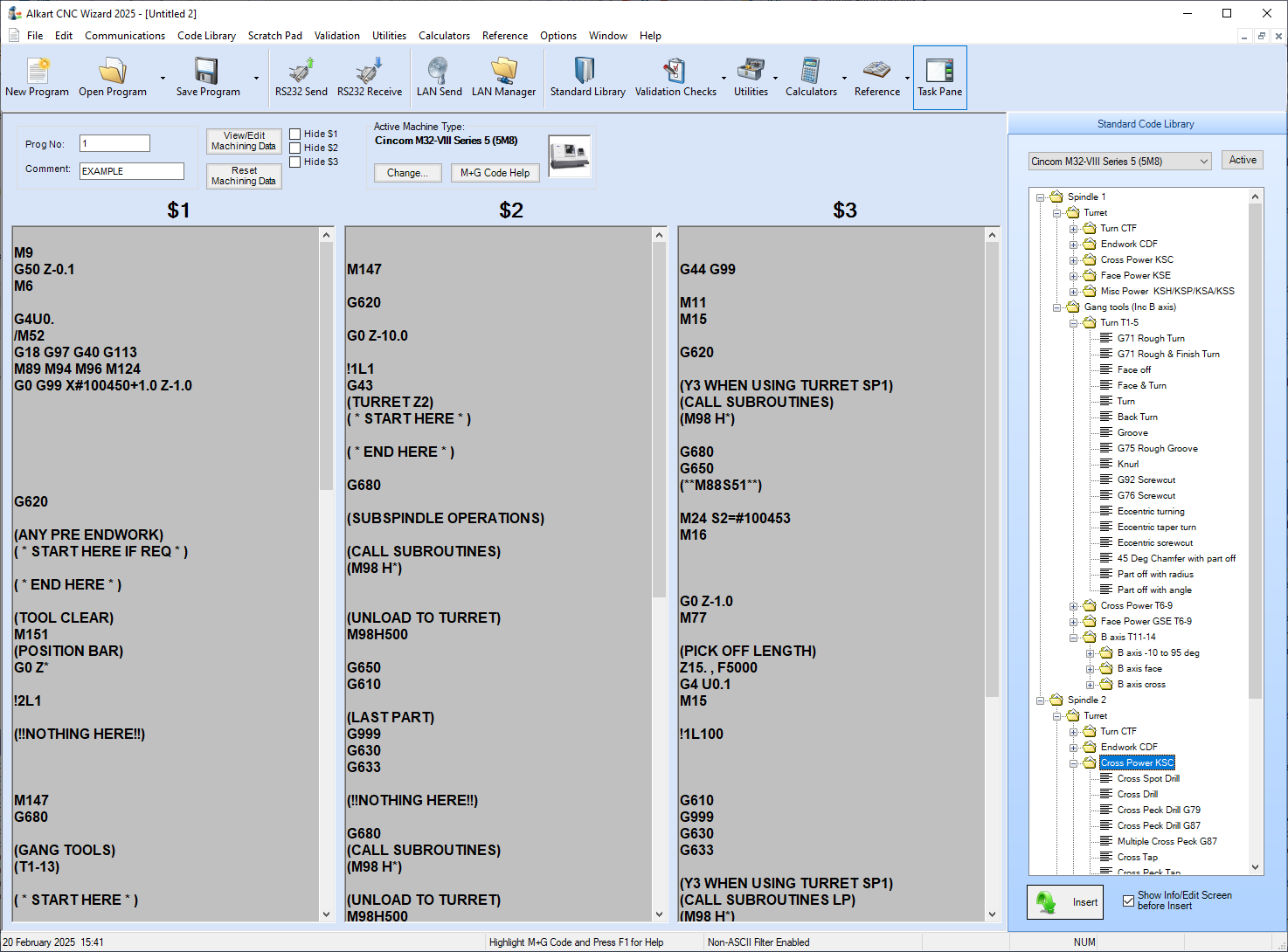
Task: Select the Knurl code item
Action: (1128, 464)
